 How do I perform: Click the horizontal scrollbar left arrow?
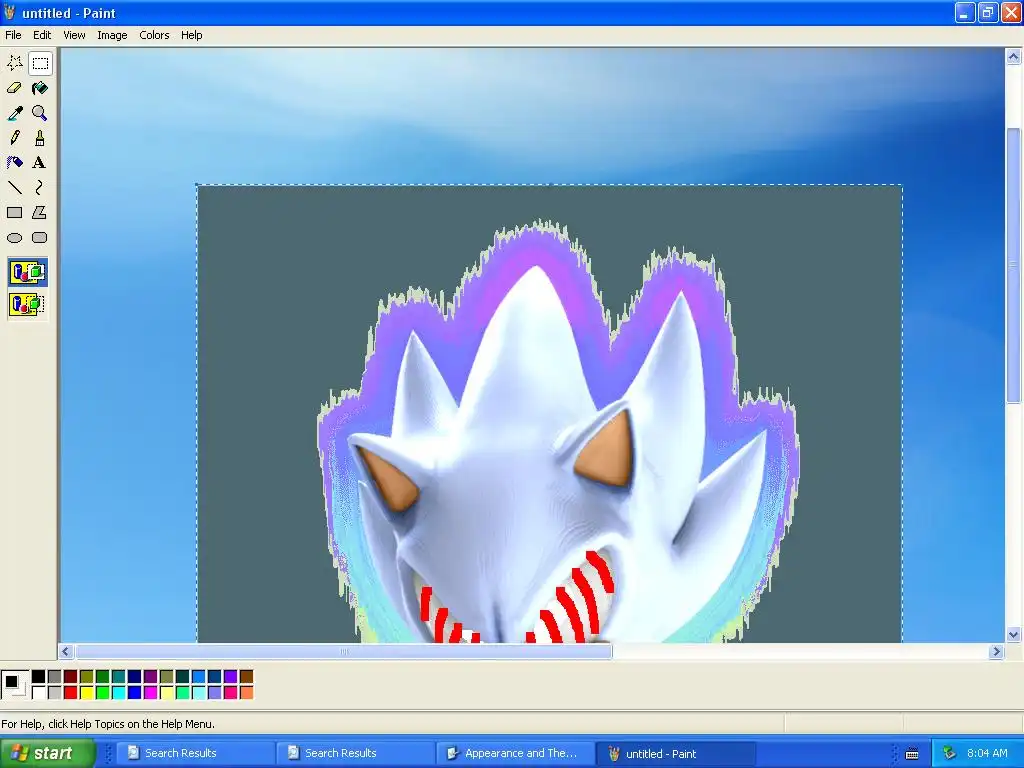coord(66,651)
